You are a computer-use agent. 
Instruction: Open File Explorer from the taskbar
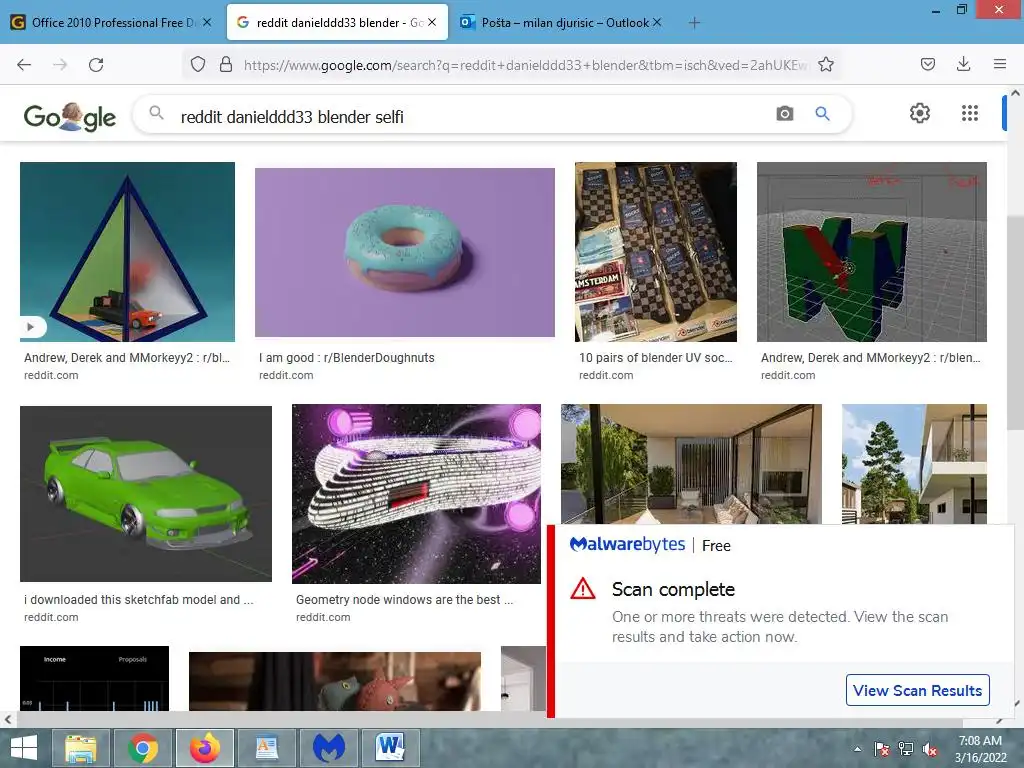tap(81, 748)
